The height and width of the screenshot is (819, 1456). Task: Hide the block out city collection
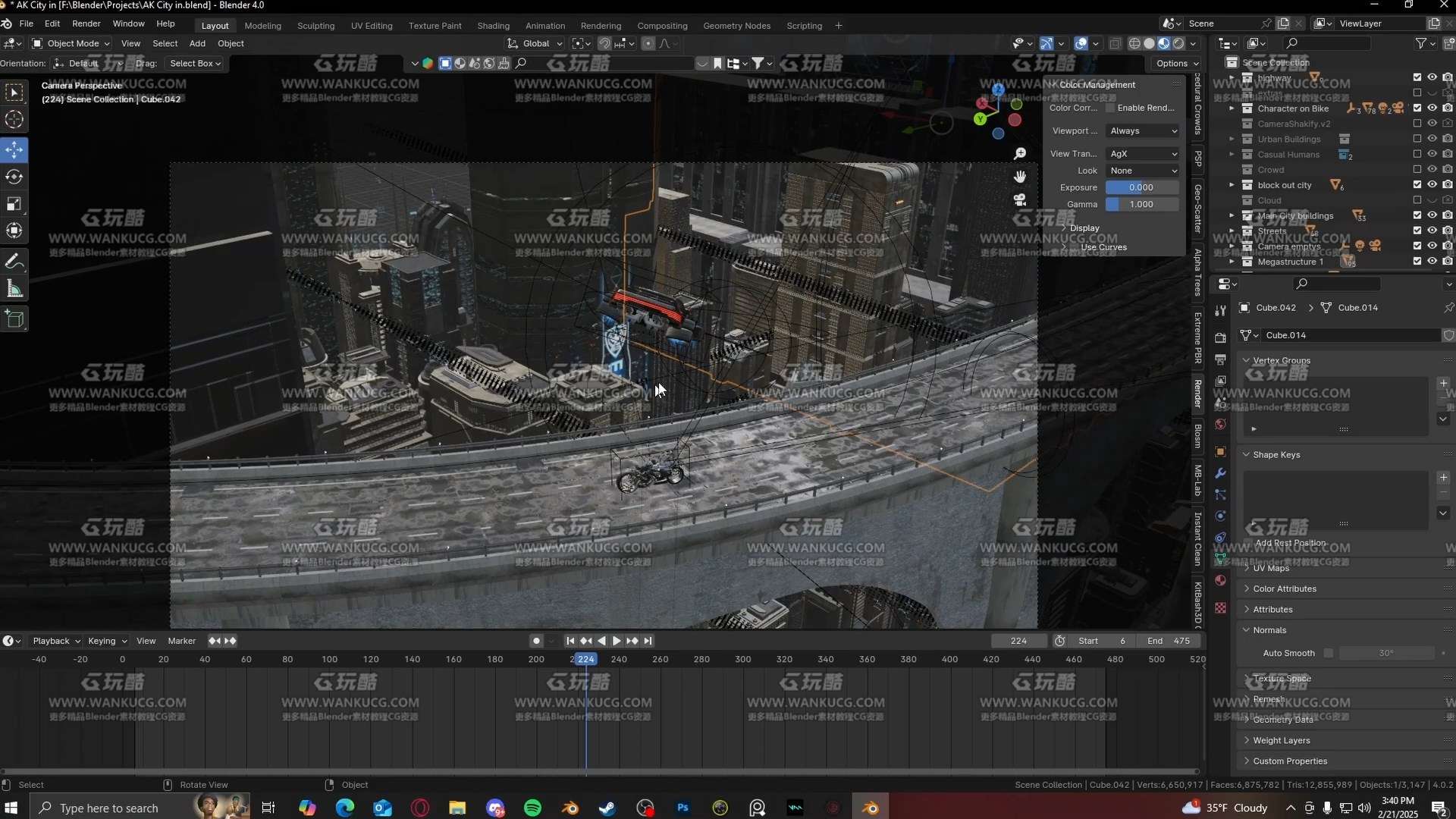pos(1432,185)
